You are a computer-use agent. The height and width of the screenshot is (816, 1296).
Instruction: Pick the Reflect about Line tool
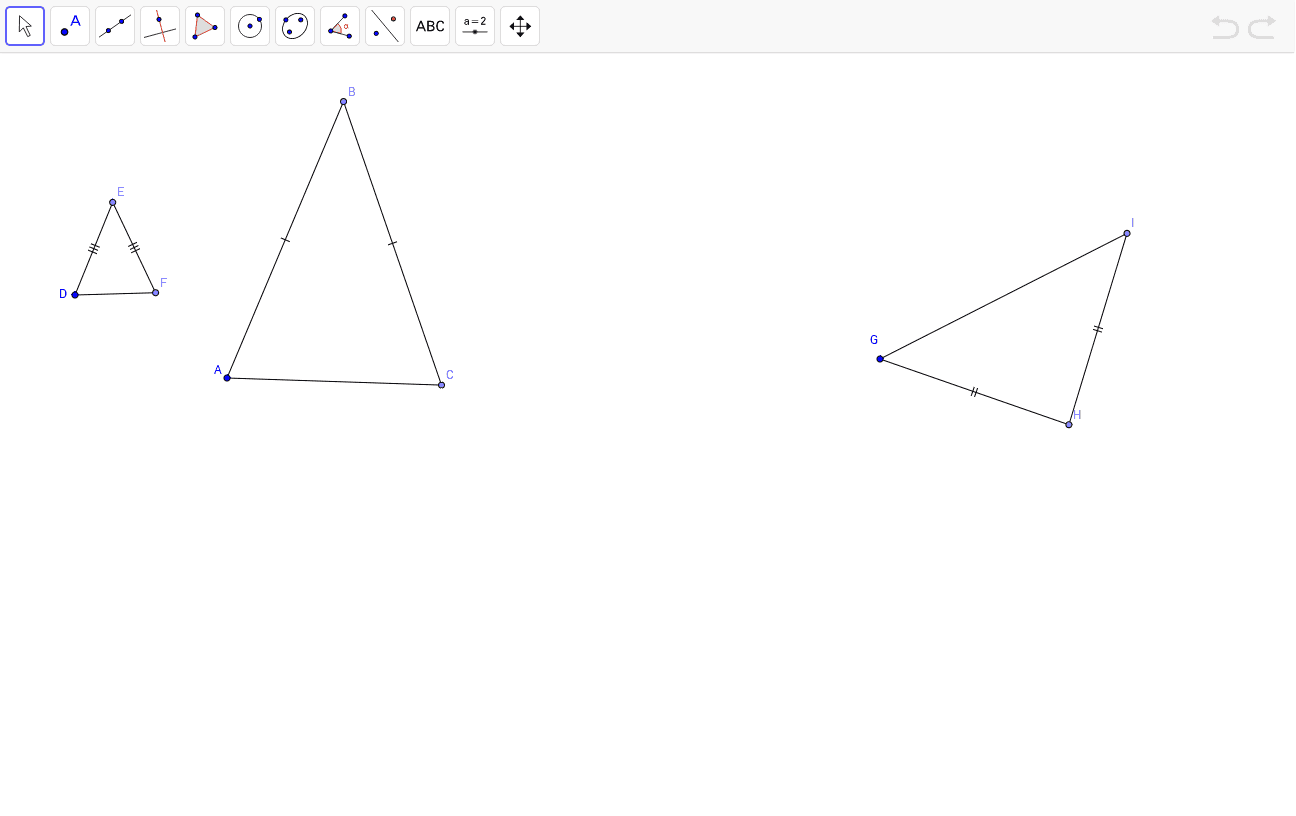385,26
